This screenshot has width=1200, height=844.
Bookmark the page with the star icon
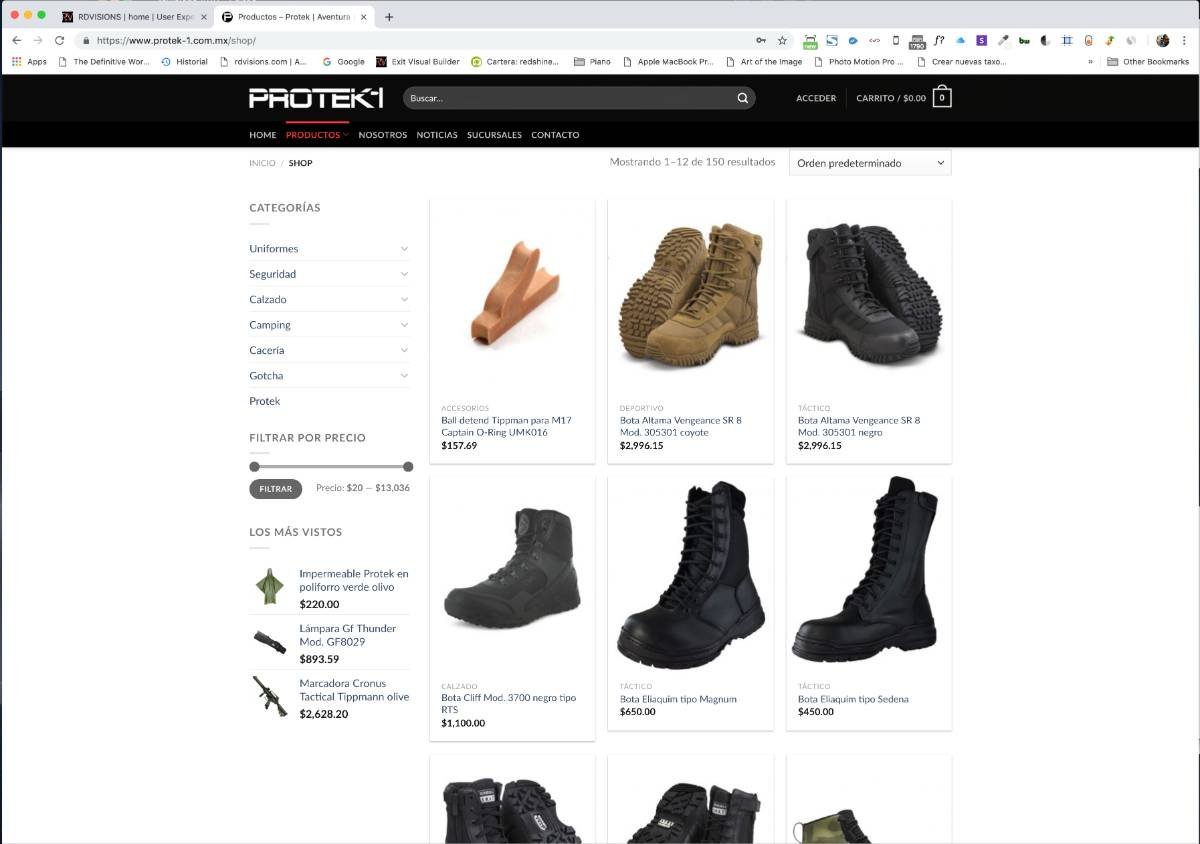pyautogui.click(x=784, y=40)
